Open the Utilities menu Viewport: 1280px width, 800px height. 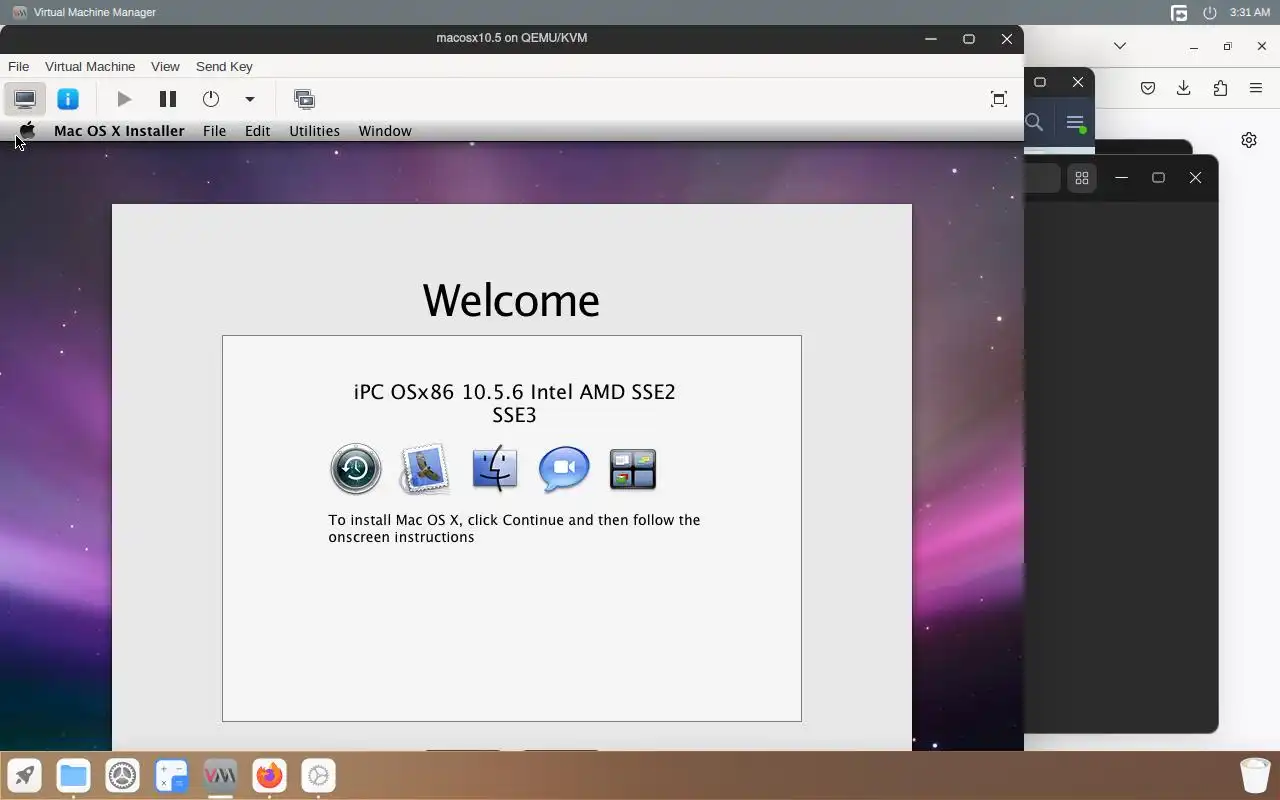[314, 131]
